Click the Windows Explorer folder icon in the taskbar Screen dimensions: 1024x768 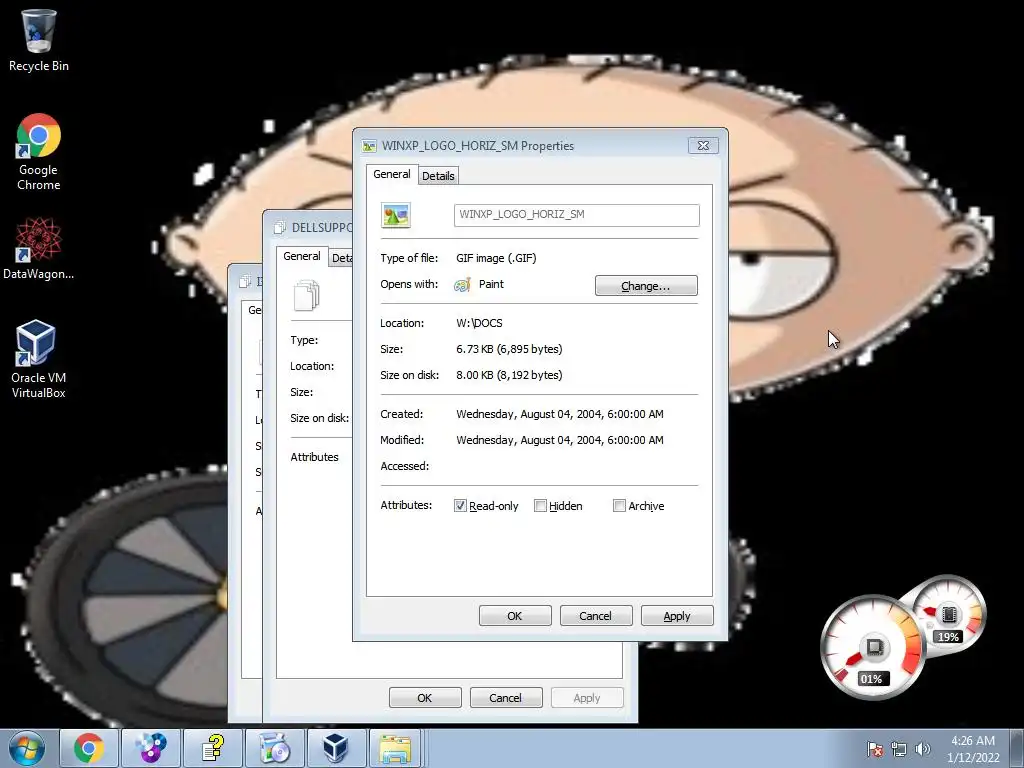click(396, 748)
